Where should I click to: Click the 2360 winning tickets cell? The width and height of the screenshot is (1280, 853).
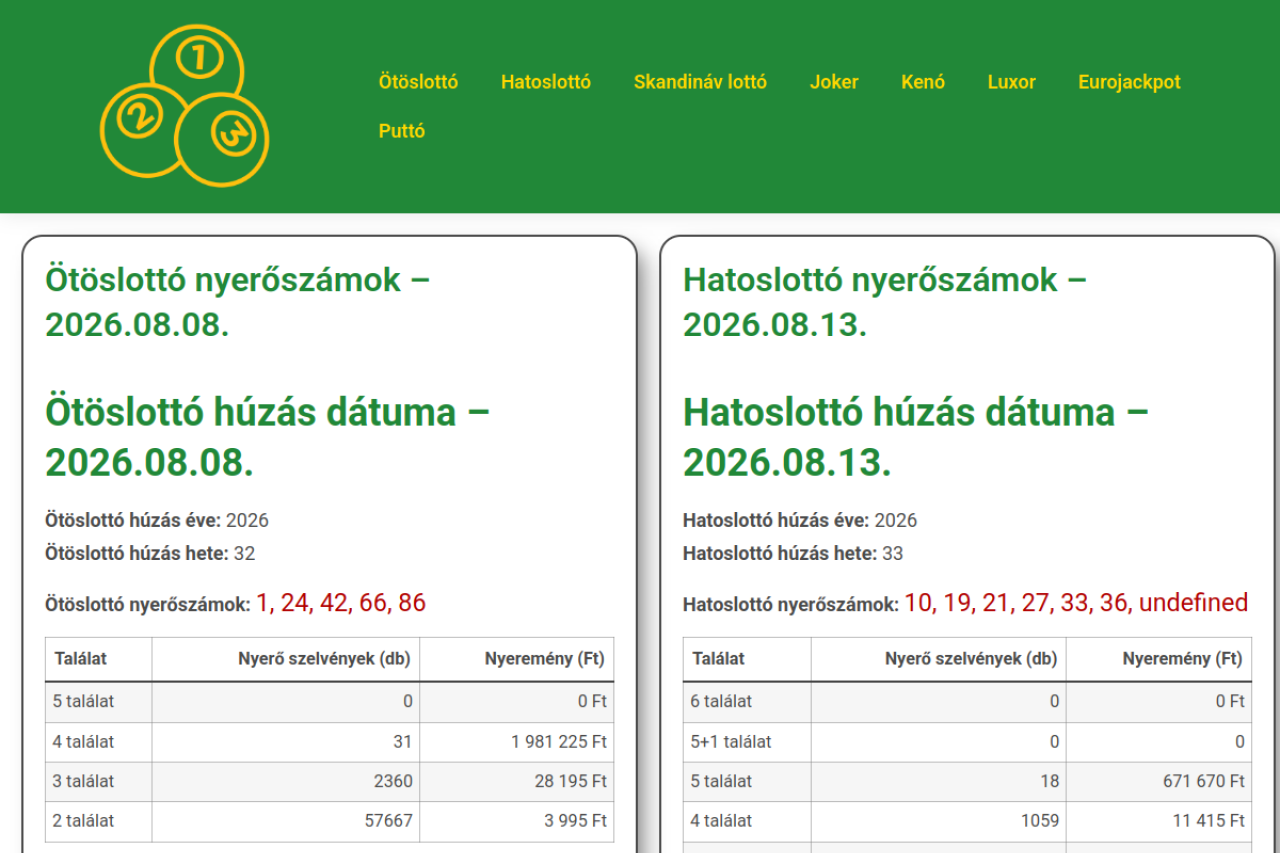[286, 781]
